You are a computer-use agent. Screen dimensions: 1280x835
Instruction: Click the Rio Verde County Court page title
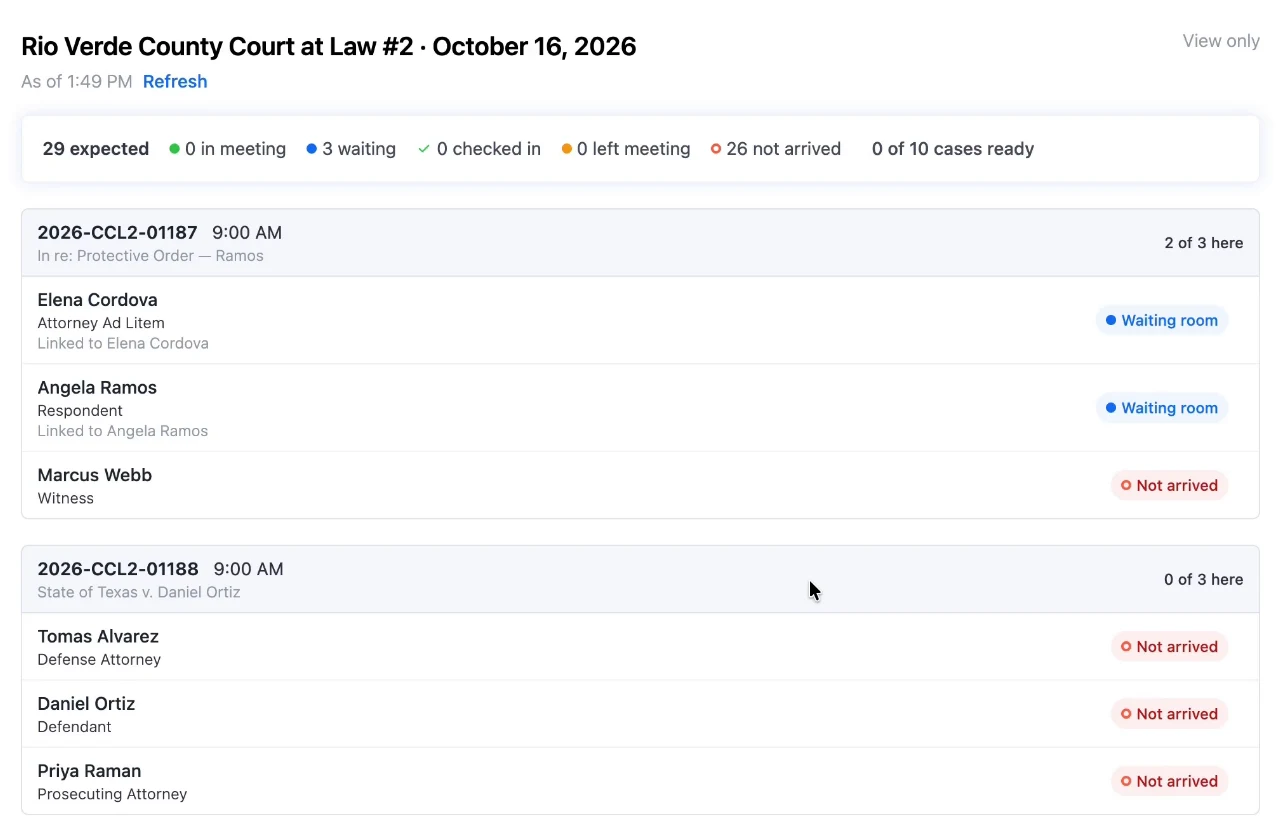329,46
